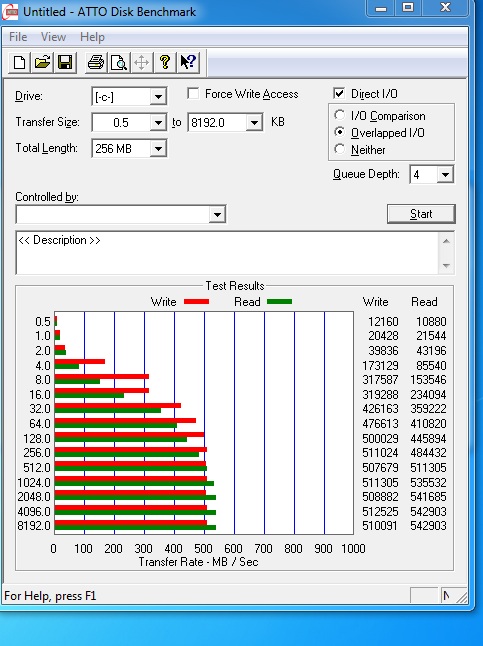Enable the Force Write Access checkbox
The width and height of the screenshot is (483, 646).
click(193, 94)
